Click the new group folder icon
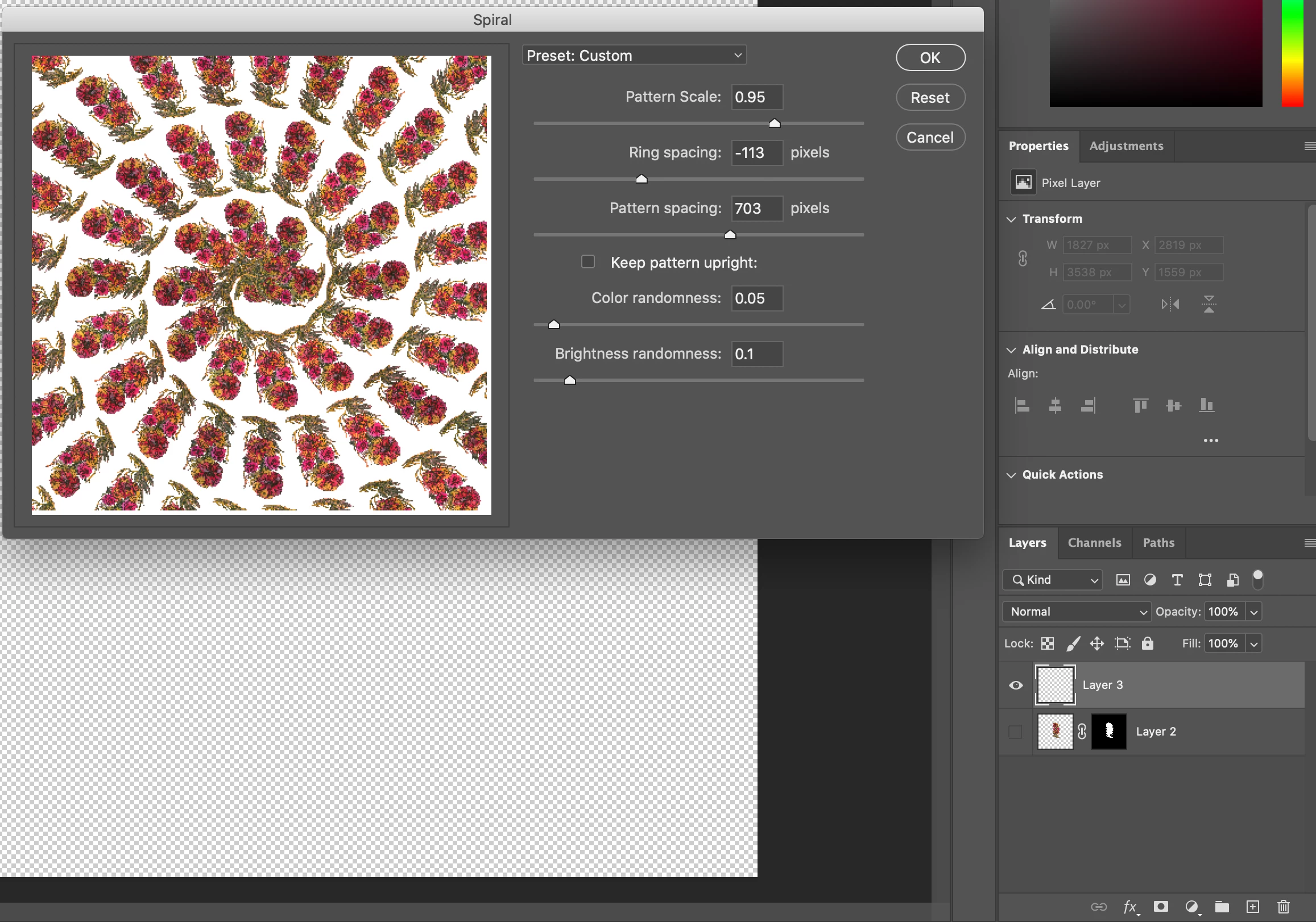The width and height of the screenshot is (1316, 922). tap(1222, 907)
